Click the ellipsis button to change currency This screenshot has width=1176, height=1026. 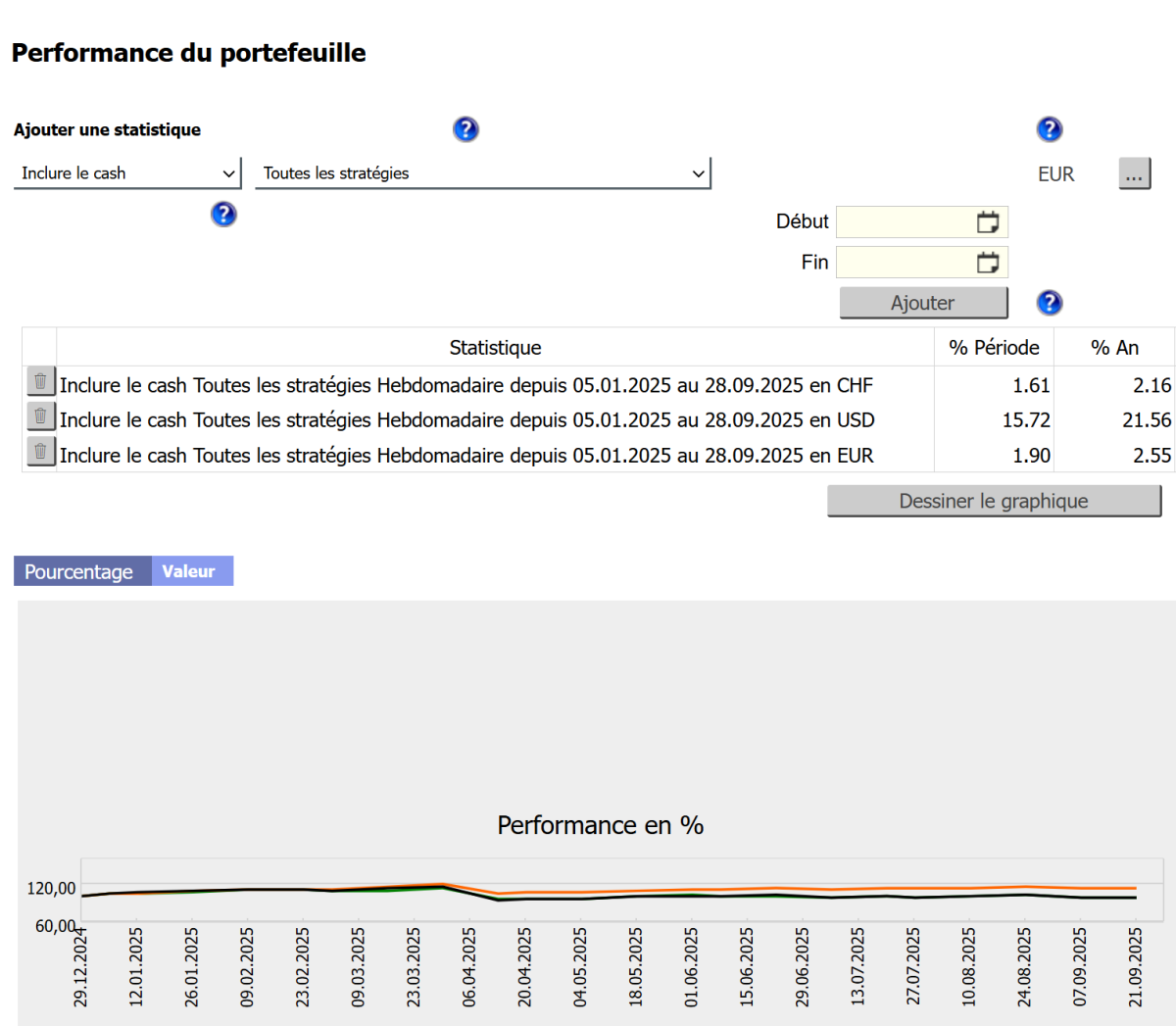click(x=1134, y=174)
